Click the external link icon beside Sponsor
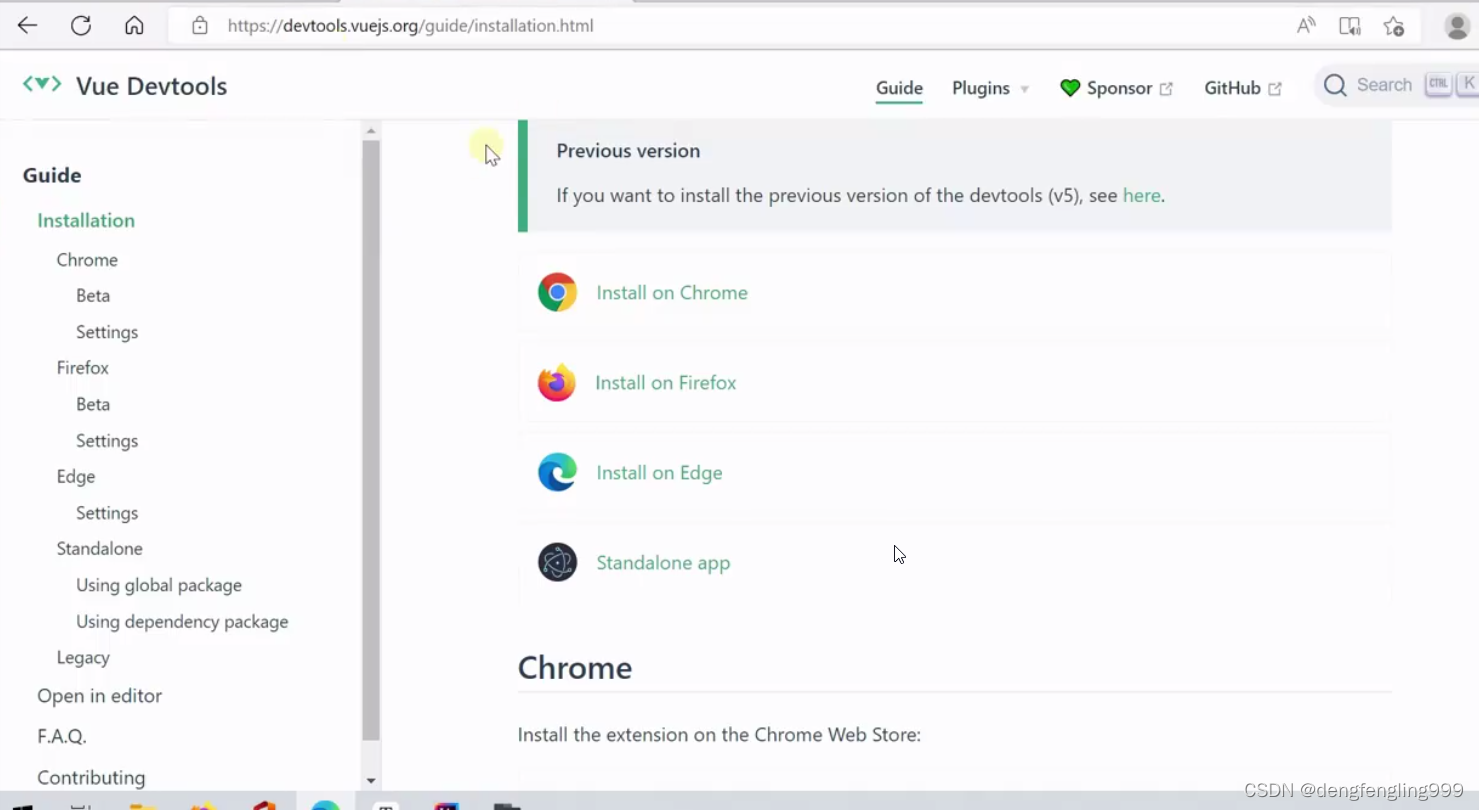The width and height of the screenshot is (1479, 810). [1166, 89]
